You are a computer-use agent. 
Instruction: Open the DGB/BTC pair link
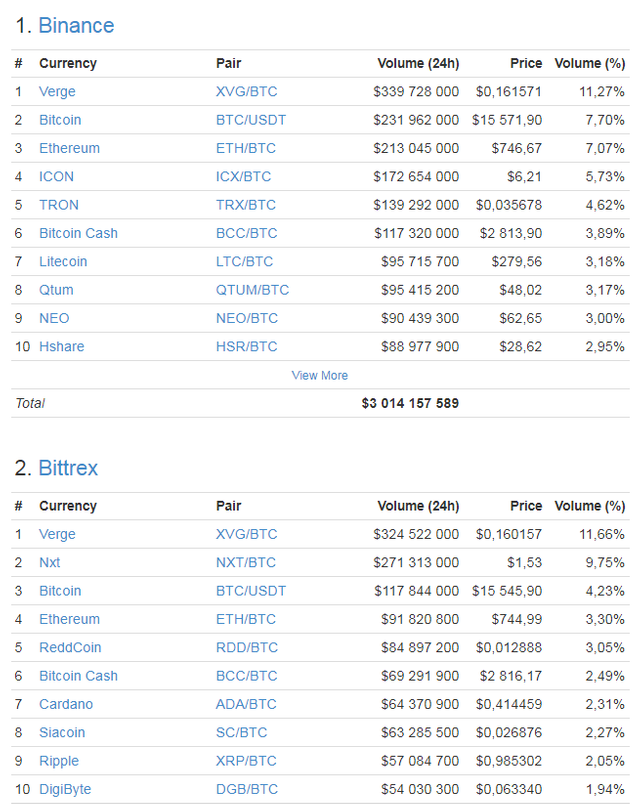[x=247, y=790]
